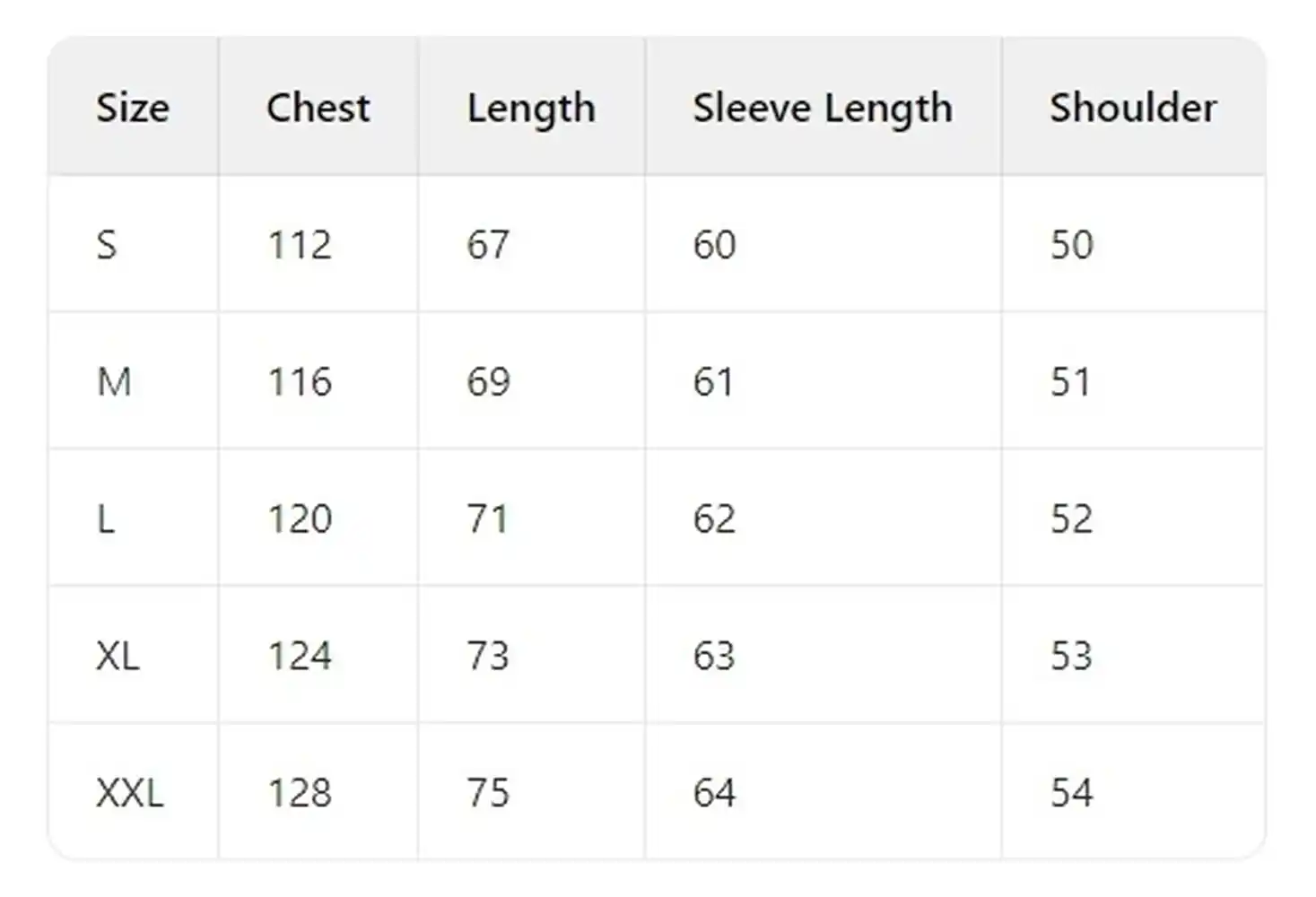Viewport: 1316px width, 897px height.
Task: Select the Shoulder column header
Action: pos(1133,108)
